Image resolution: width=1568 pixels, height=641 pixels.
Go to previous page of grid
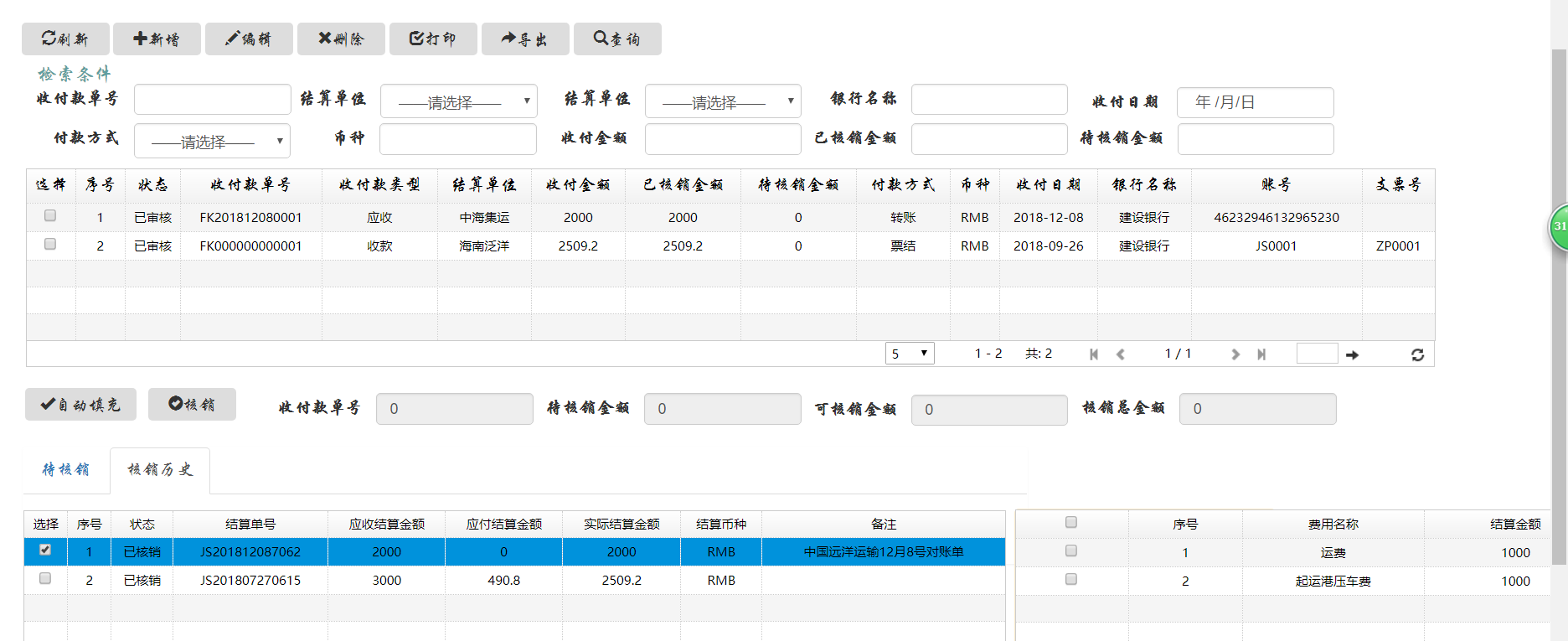pyautogui.click(x=1121, y=354)
